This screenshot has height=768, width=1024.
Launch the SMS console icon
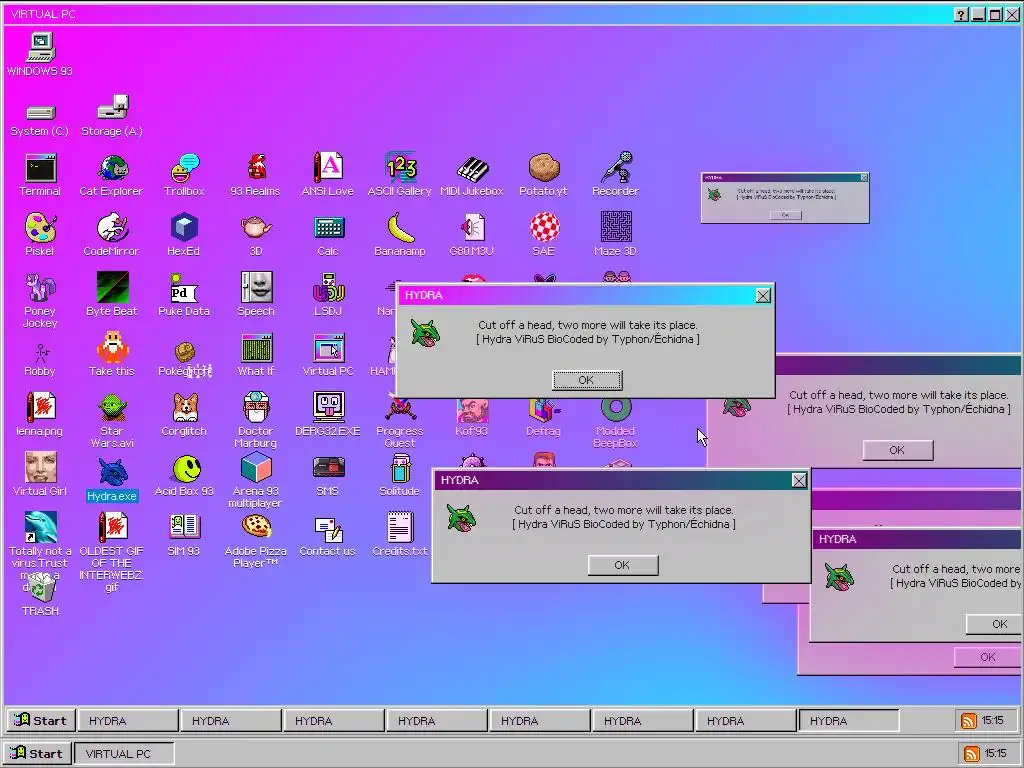coord(328,468)
